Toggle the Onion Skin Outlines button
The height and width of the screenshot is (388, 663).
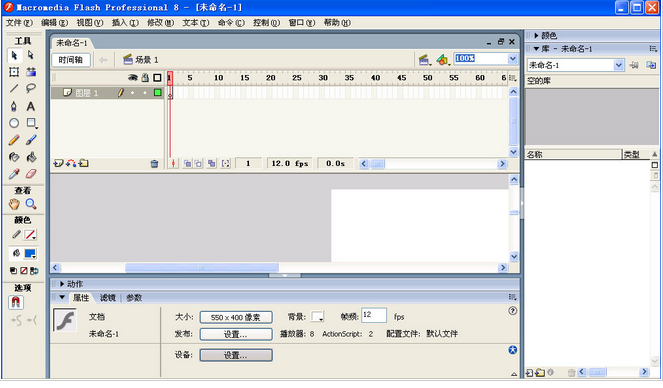[198, 164]
